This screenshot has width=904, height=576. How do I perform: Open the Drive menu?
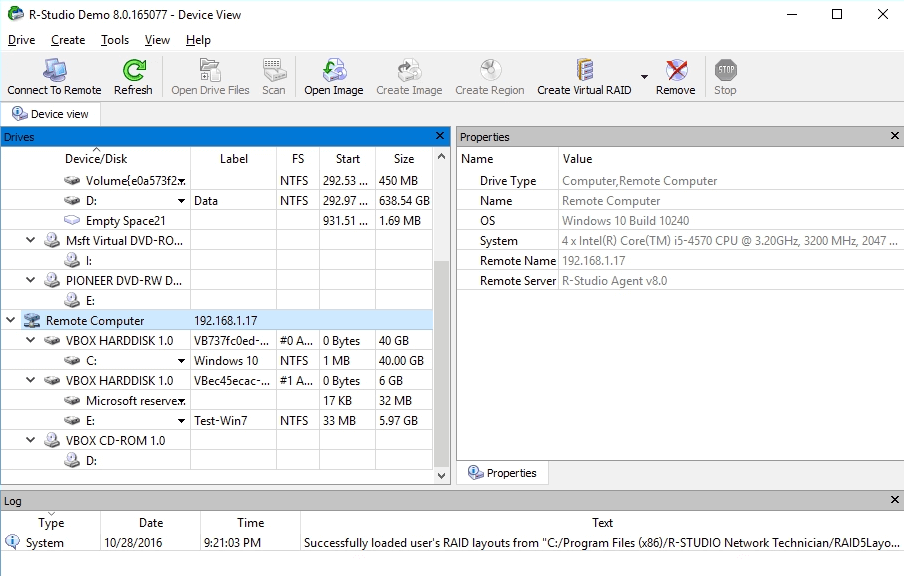point(21,40)
